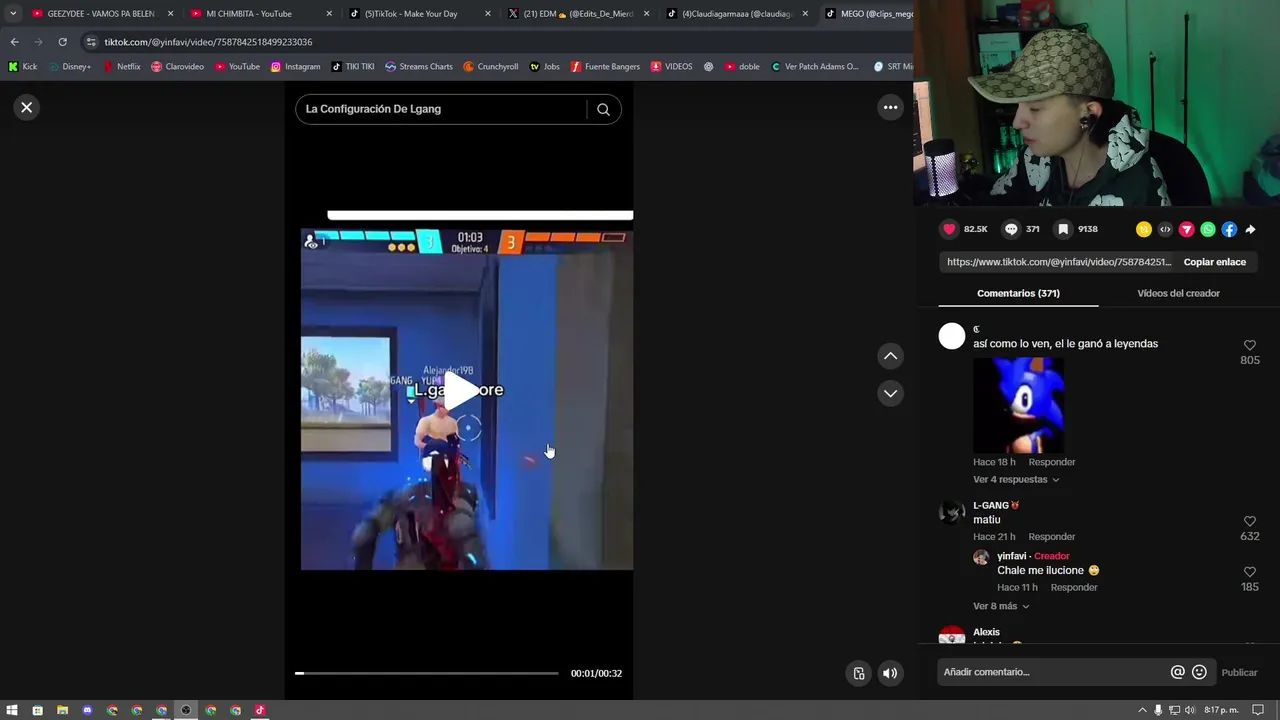
Task: Open the emoji picker in comment box
Action: pos(1199,672)
